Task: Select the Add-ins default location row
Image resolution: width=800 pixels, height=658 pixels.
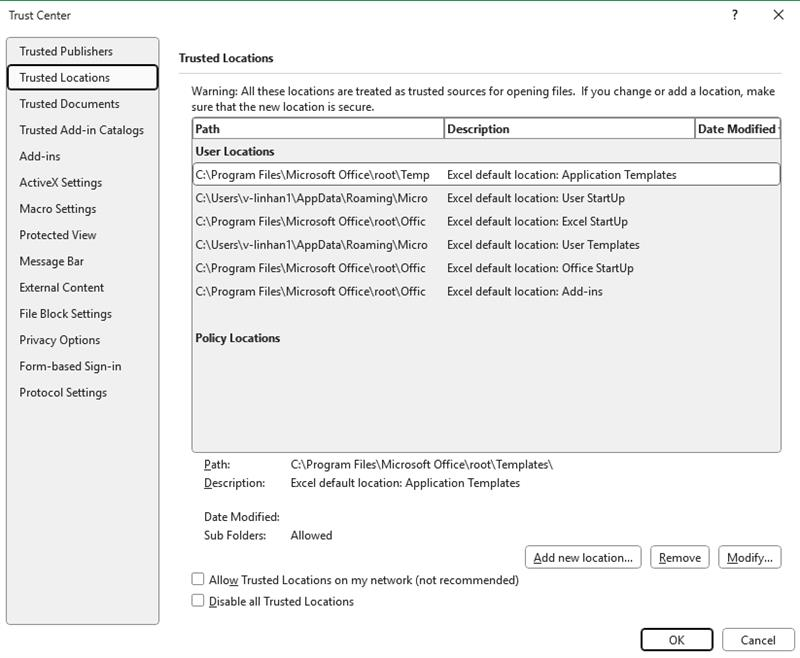Action: [x=486, y=291]
